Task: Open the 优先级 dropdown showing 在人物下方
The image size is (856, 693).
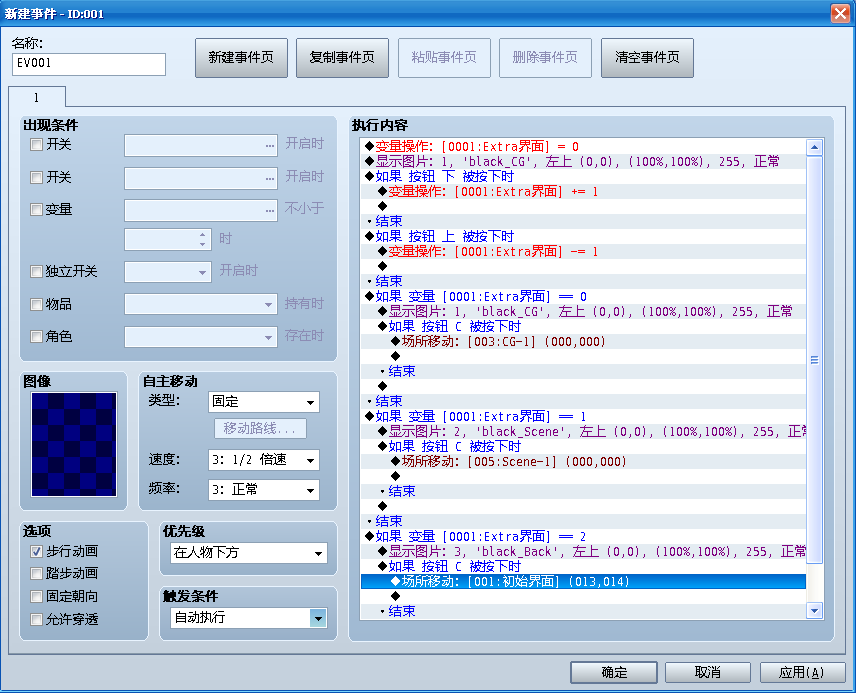Action: click(248, 553)
